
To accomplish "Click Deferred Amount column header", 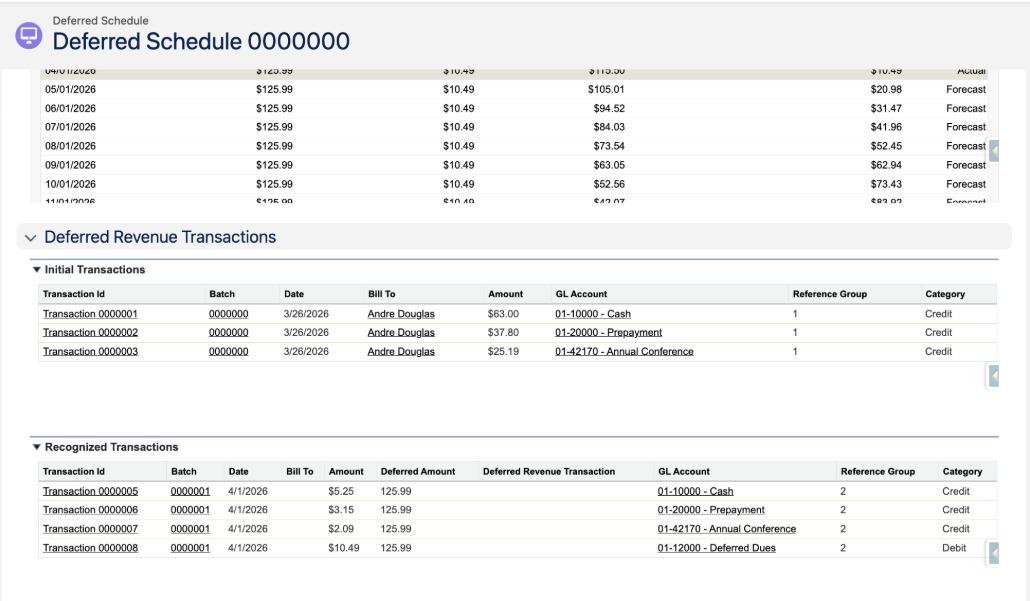I will pos(418,472).
